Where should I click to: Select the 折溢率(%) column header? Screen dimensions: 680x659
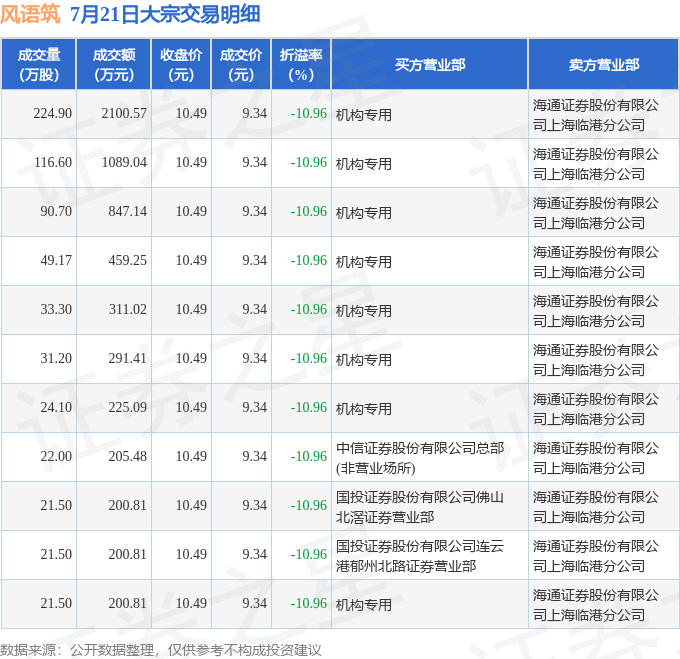(301, 65)
